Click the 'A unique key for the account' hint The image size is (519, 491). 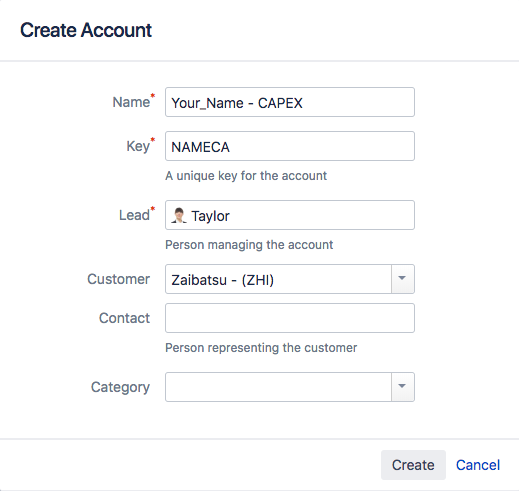coord(246,176)
